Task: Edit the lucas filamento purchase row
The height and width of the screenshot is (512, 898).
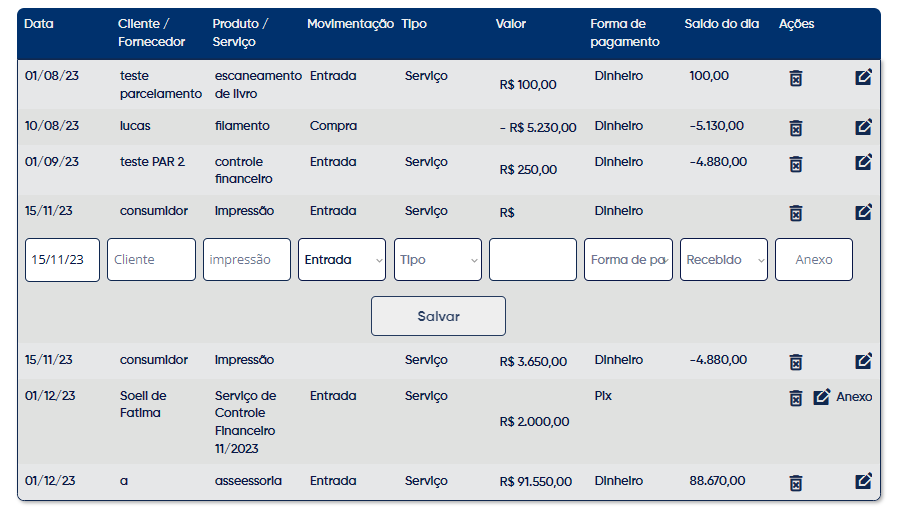Action: (x=863, y=127)
